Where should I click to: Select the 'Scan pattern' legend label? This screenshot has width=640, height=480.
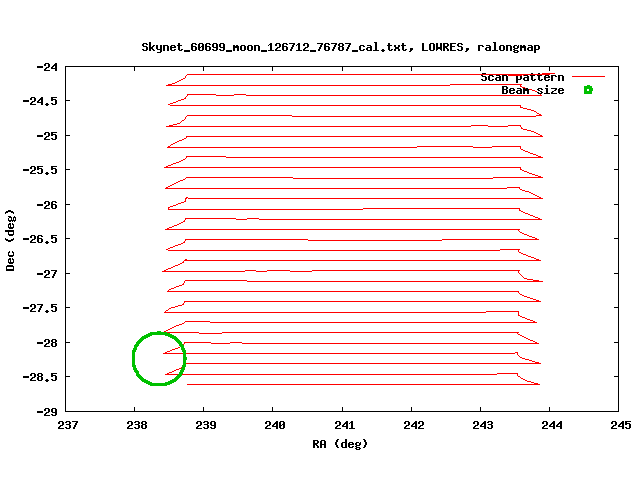click(x=522, y=77)
